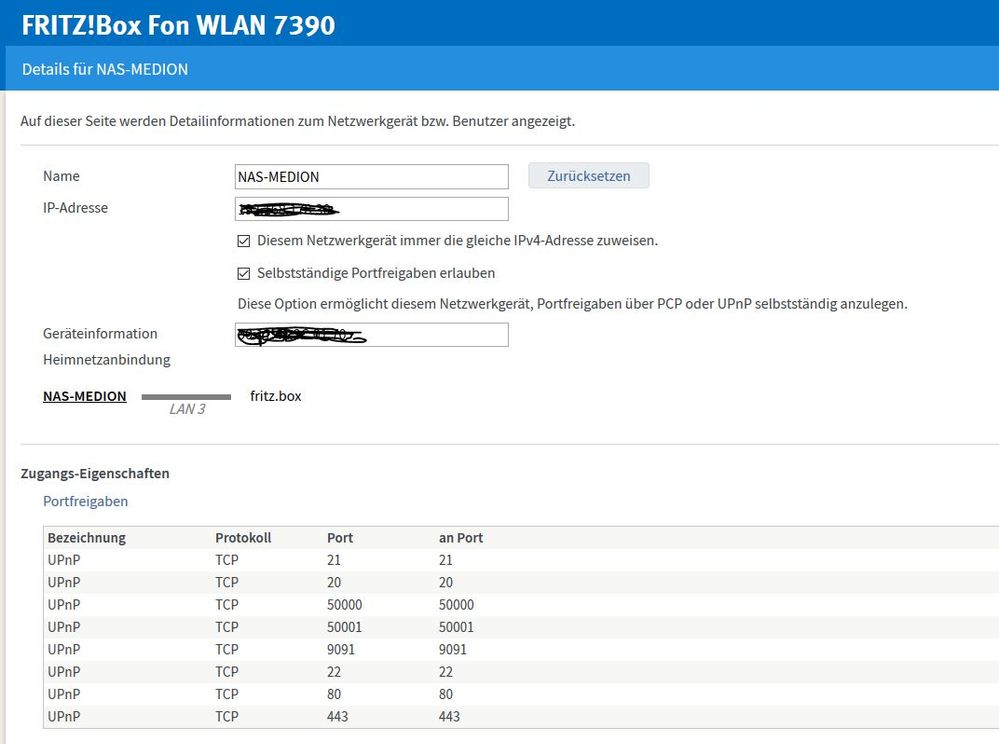999x744 pixels.
Task: Sort by the Protokoll column header
Action: click(243, 538)
